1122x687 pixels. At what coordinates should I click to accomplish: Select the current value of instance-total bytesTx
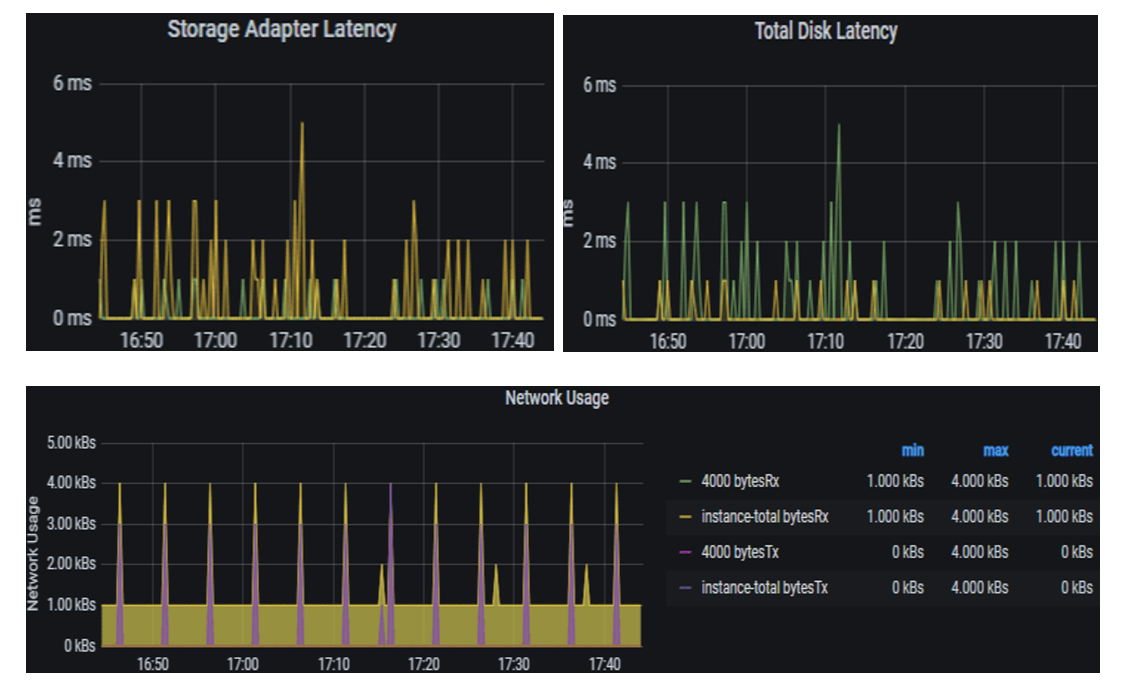(x=1077, y=588)
